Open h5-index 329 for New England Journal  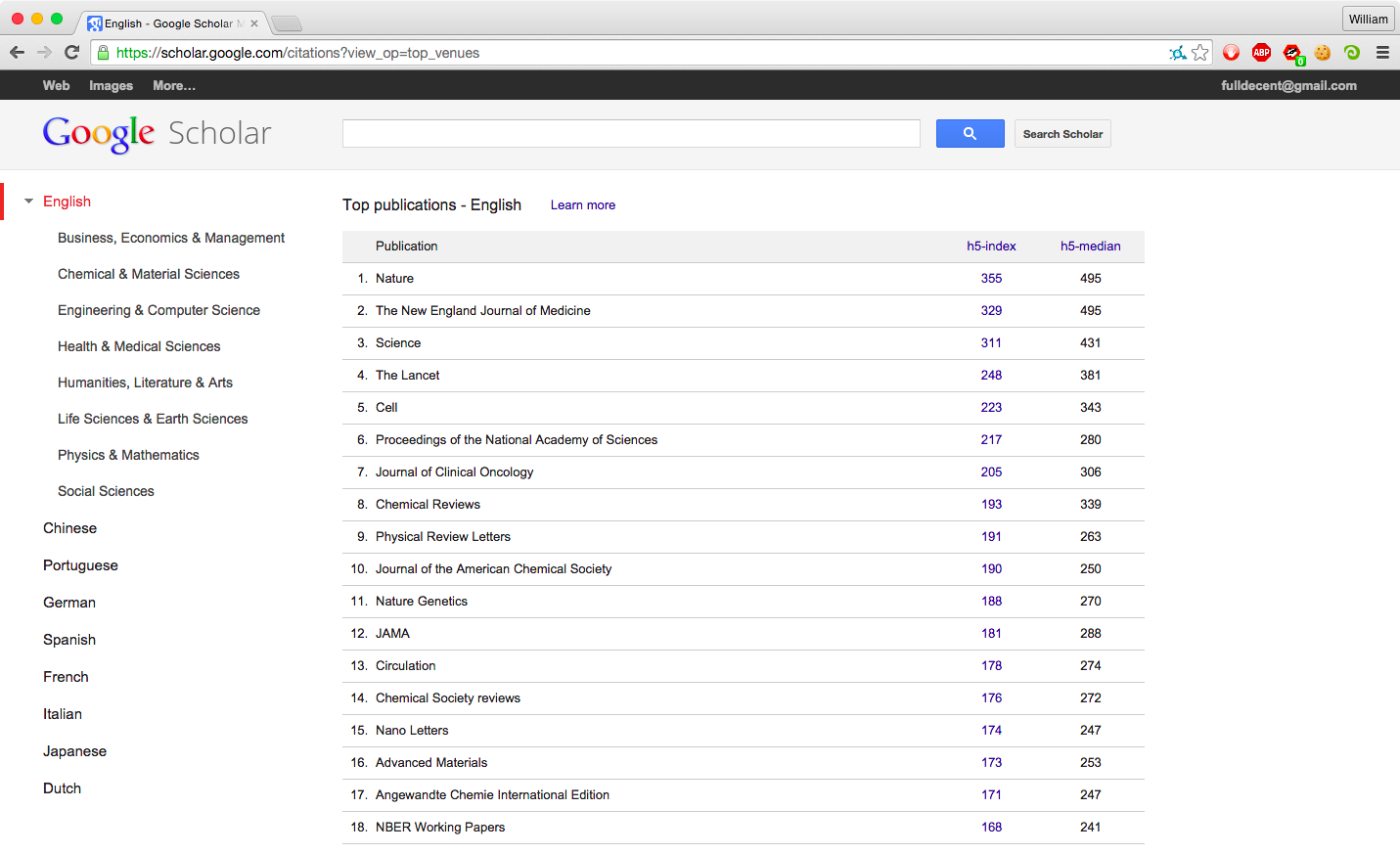click(x=991, y=311)
